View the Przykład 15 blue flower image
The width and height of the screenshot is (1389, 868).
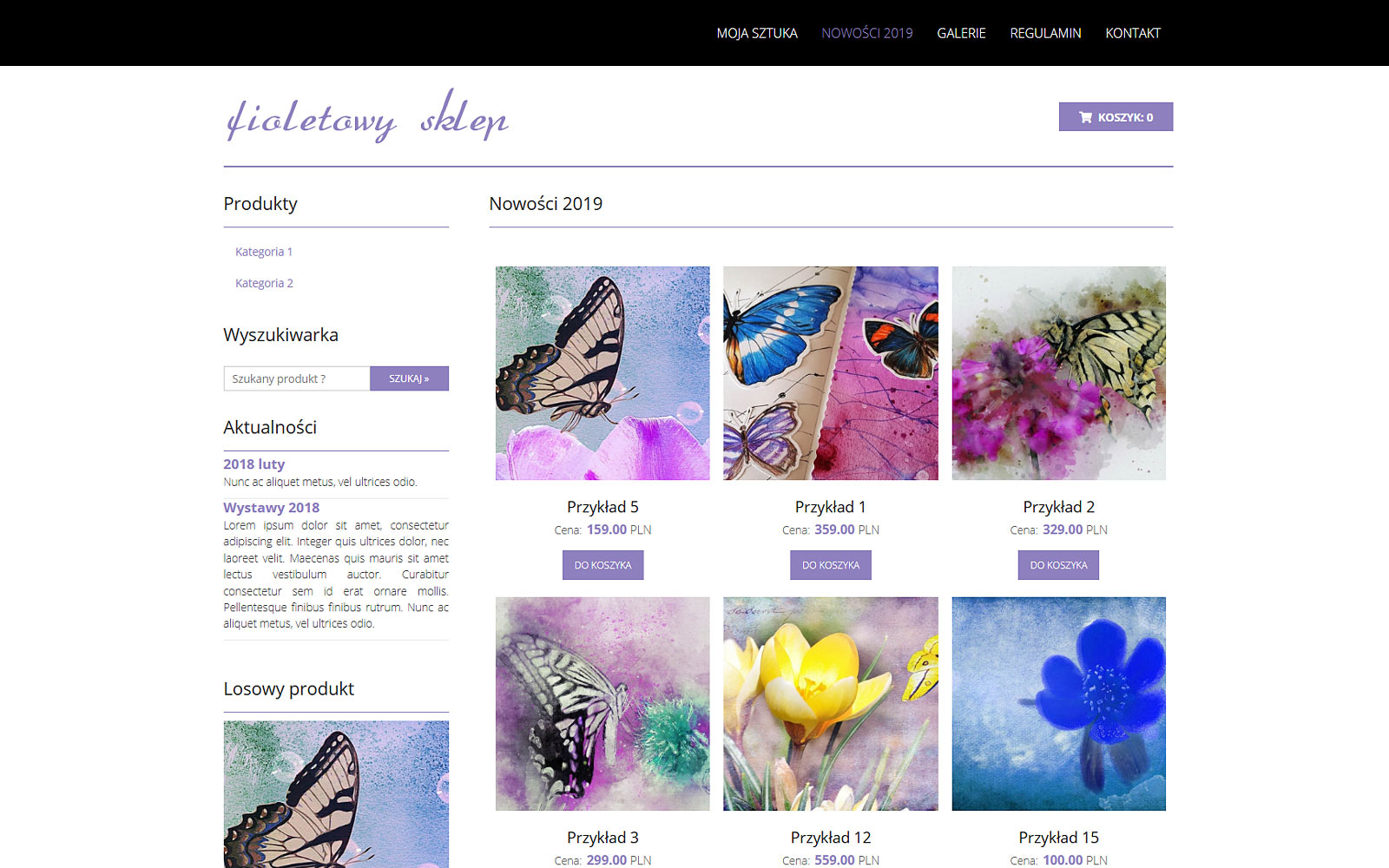tap(1058, 704)
